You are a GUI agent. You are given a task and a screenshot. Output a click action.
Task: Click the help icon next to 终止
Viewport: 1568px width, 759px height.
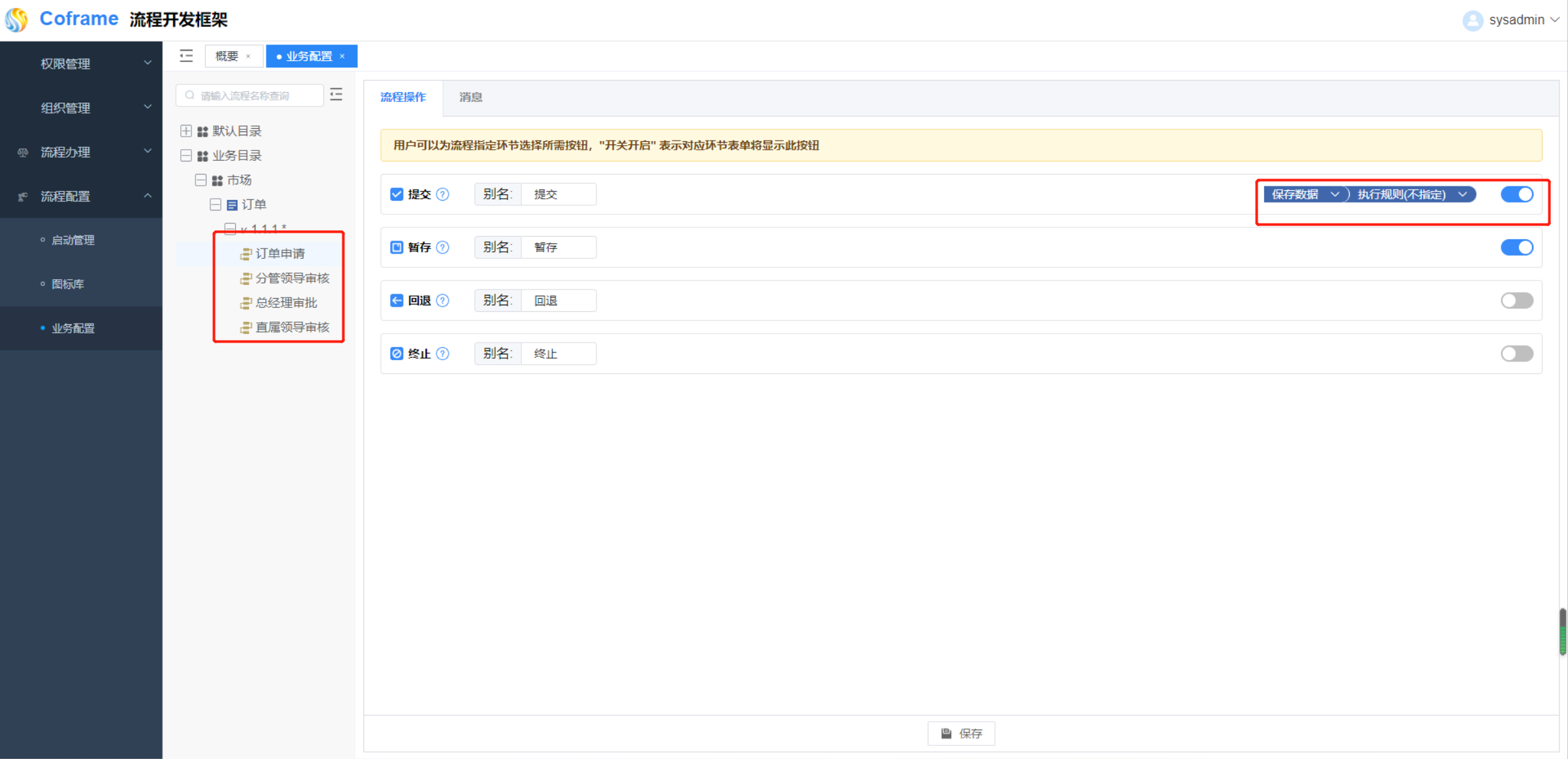pos(442,354)
